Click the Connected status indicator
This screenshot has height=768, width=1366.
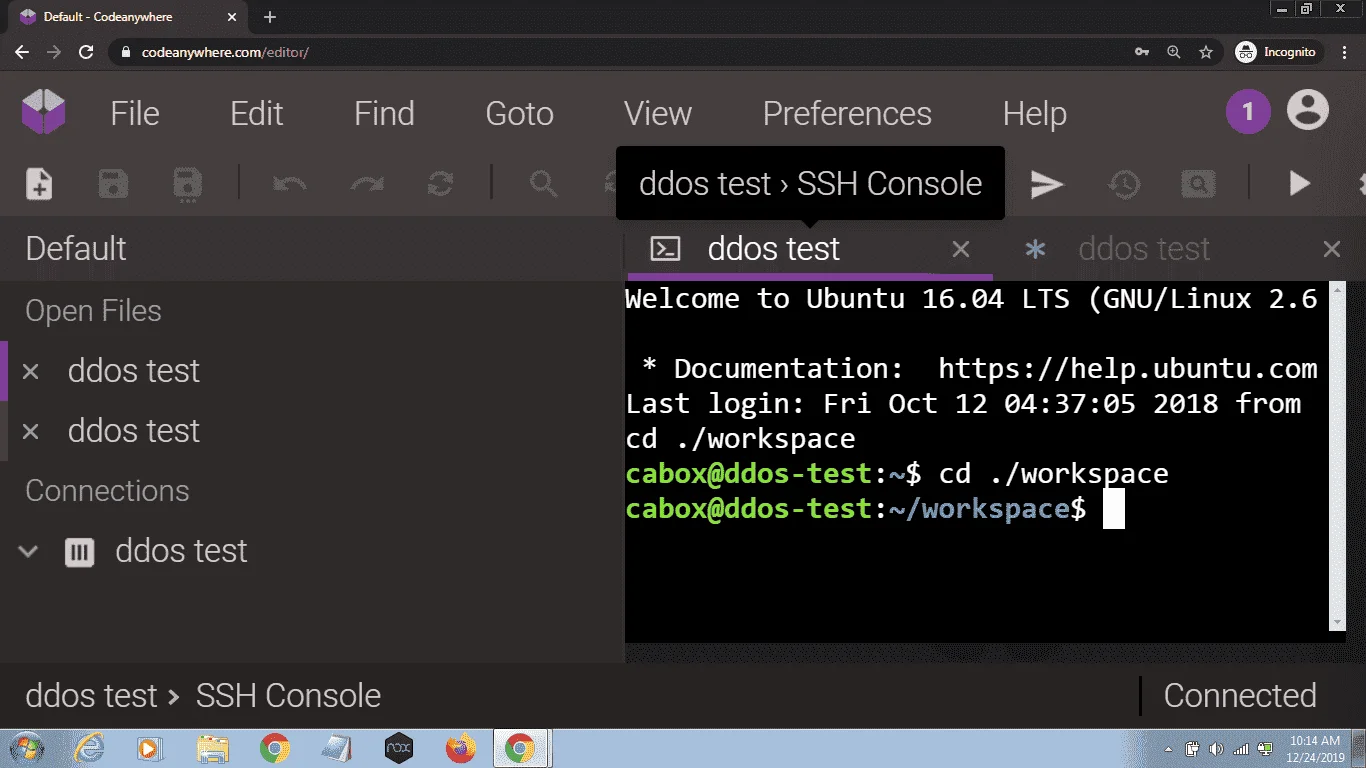1240,696
